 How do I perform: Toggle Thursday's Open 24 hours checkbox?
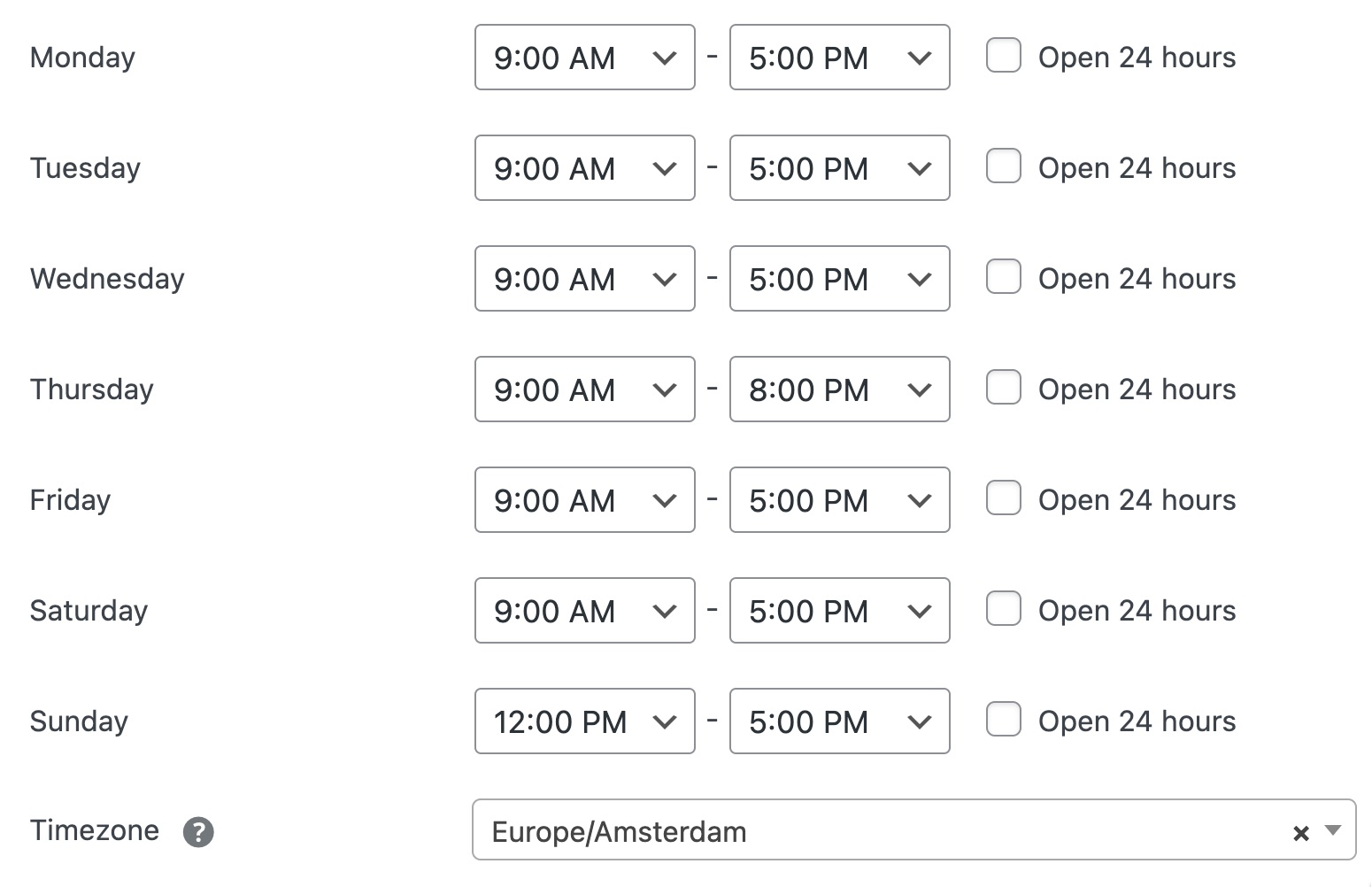1004,388
